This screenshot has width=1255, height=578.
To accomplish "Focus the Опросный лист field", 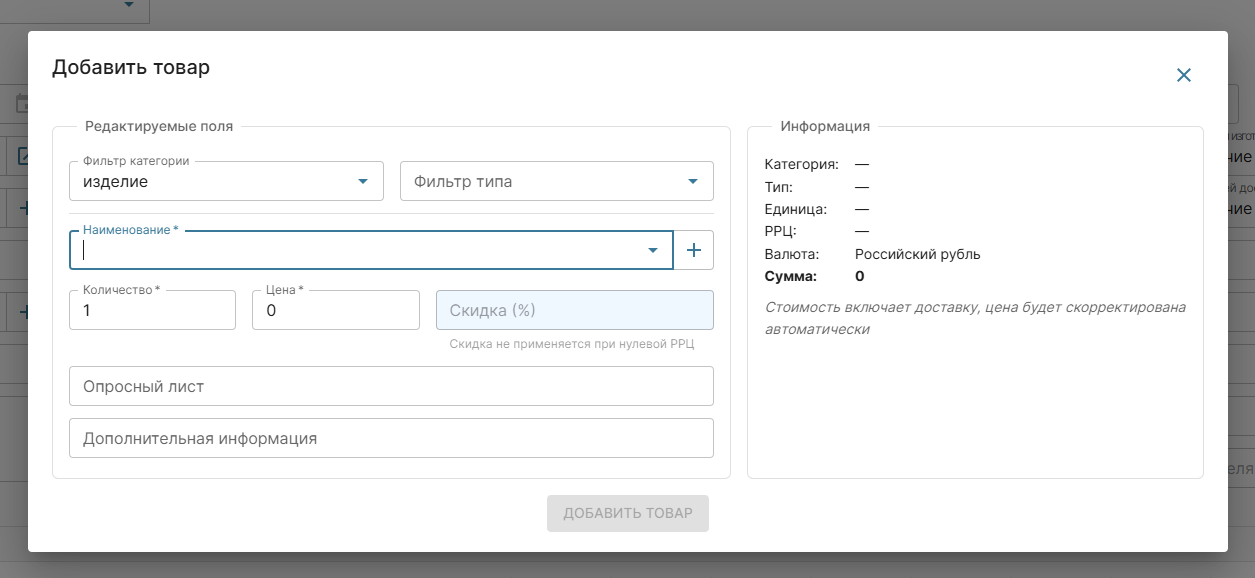I will pos(390,386).
